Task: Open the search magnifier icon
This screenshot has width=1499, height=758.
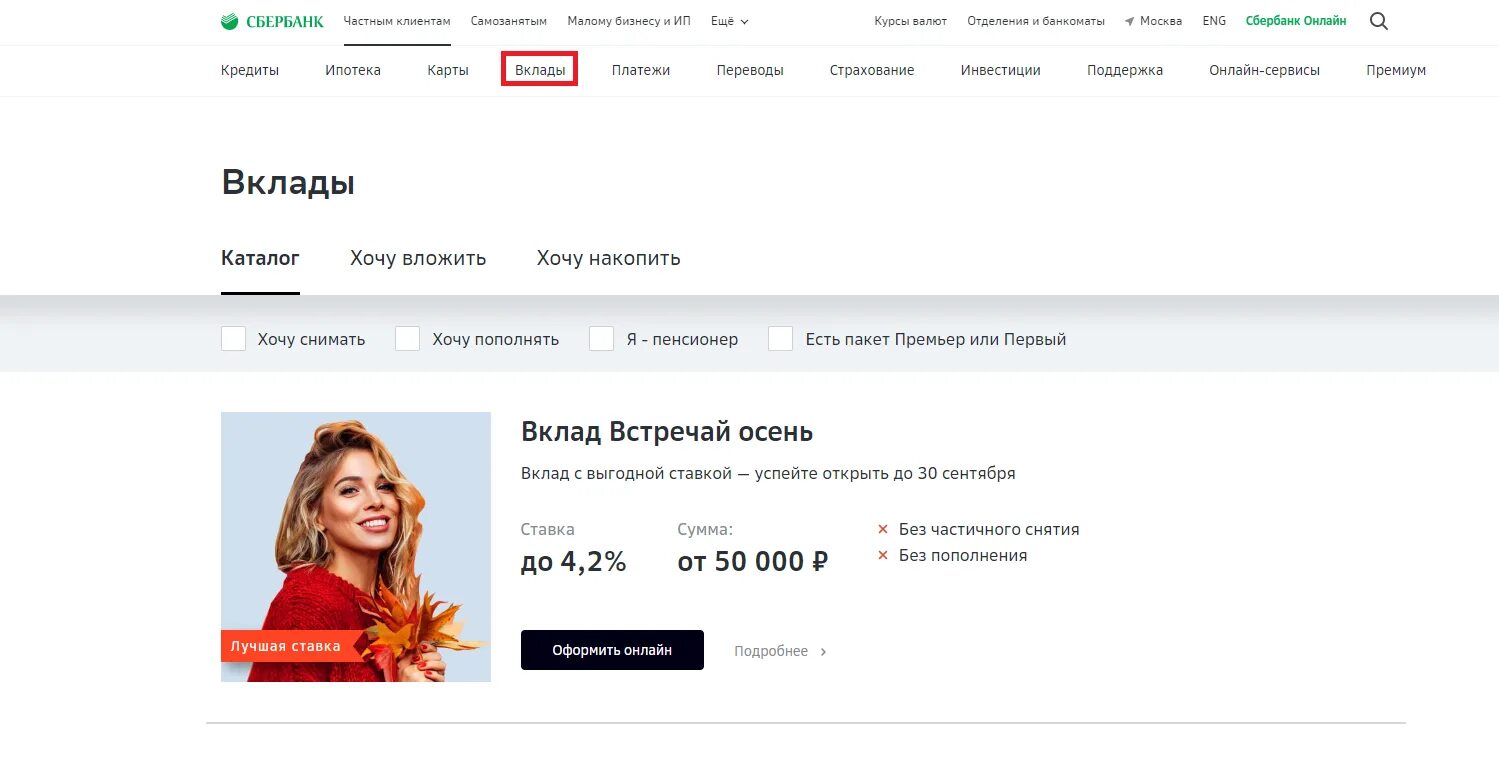Action: [1379, 21]
